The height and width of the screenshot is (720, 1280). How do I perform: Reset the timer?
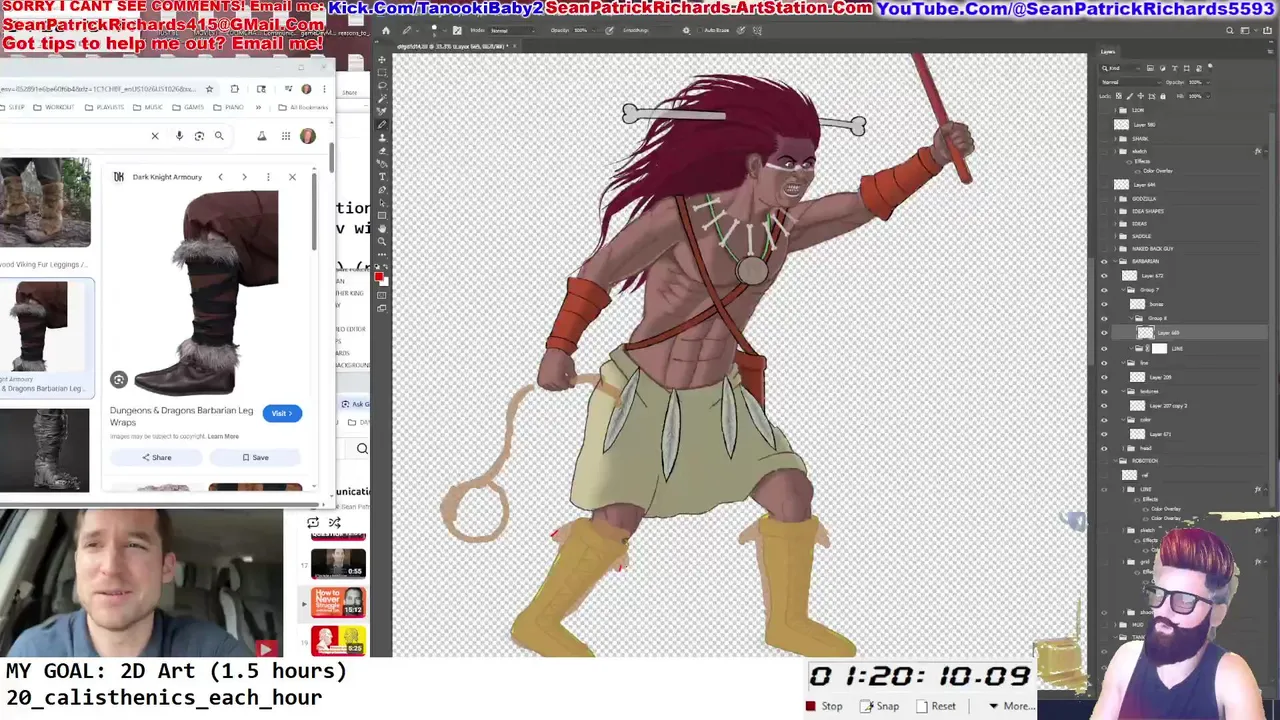pos(936,706)
